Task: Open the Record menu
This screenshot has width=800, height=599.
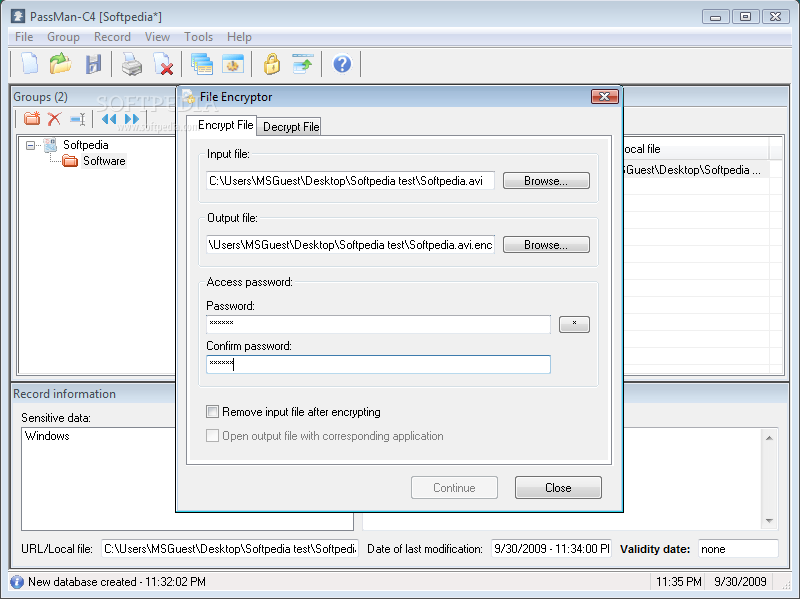Action: point(112,37)
